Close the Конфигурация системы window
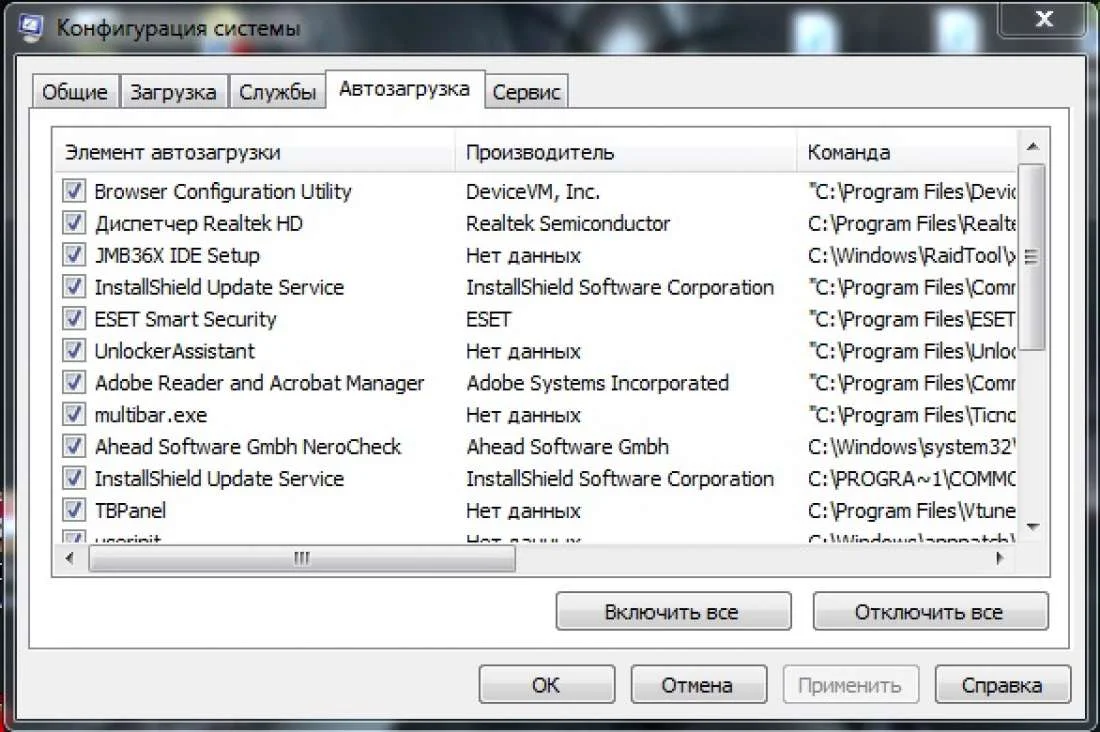Image resolution: width=1100 pixels, height=732 pixels. click(1044, 18)
